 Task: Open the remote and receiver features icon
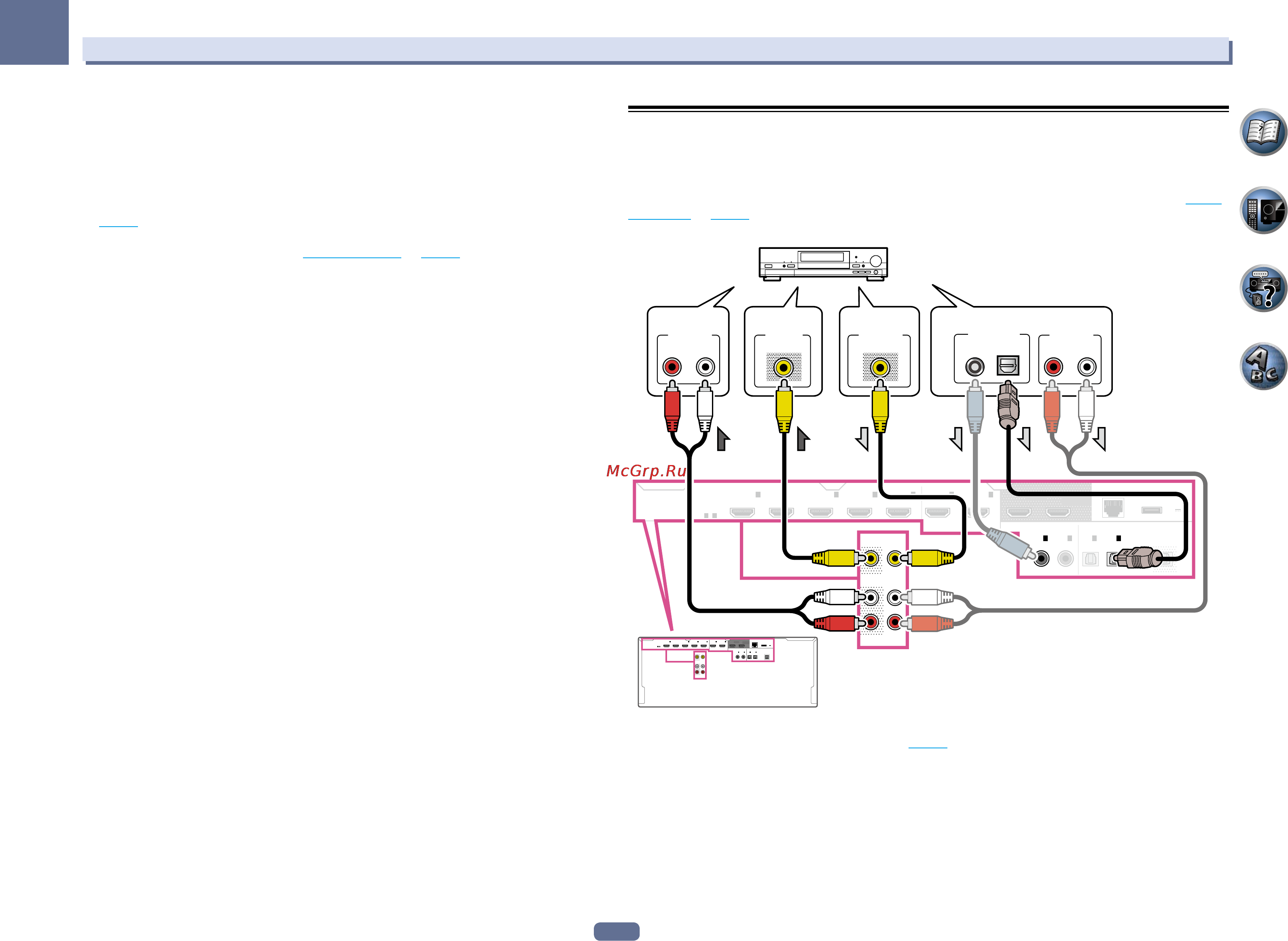click(x=1263, y=210)
